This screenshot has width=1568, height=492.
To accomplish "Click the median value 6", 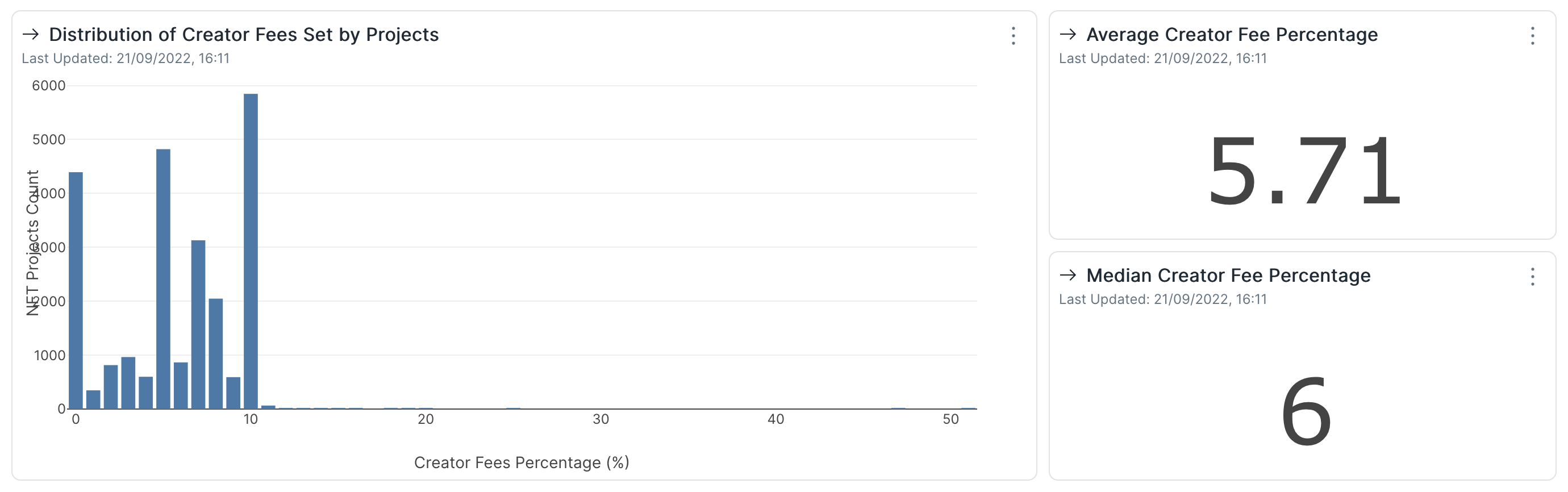I will pyautogui.click(x=1305, y=412).
